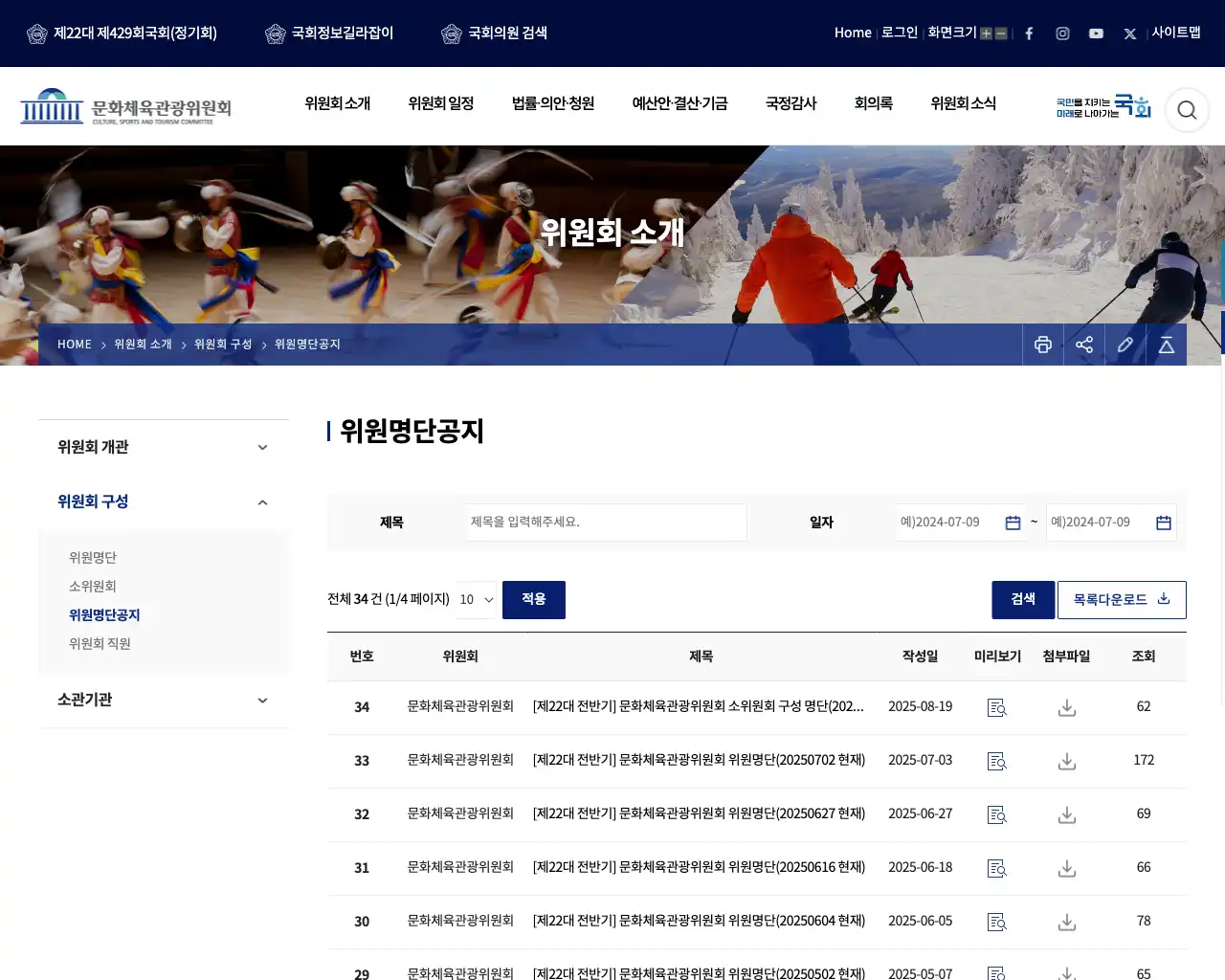Expand the 소관기관 sidebar section
The image size is (1225, 980).
coord(164,700)
